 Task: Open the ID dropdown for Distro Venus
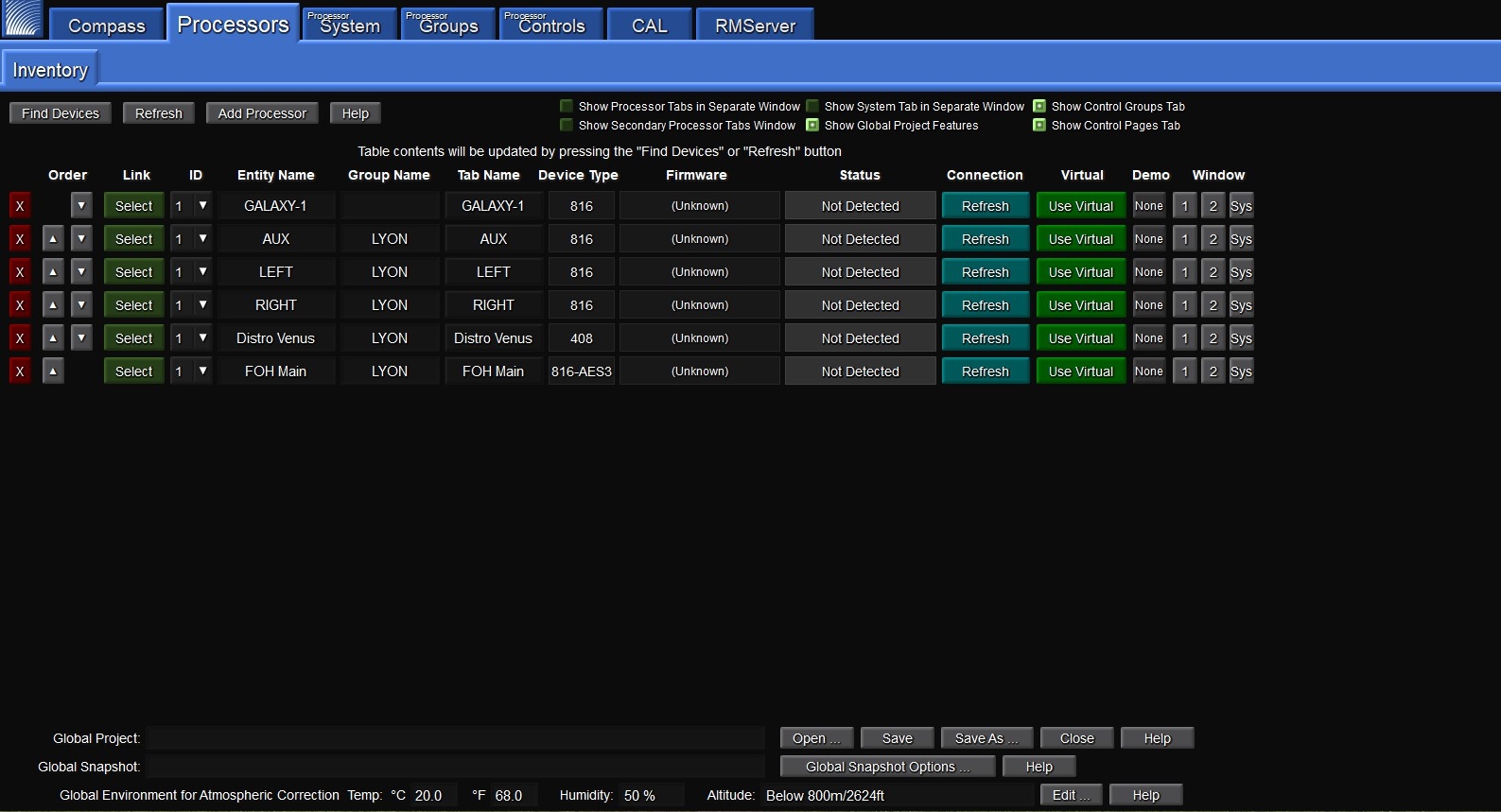click(x=202, y=338)
